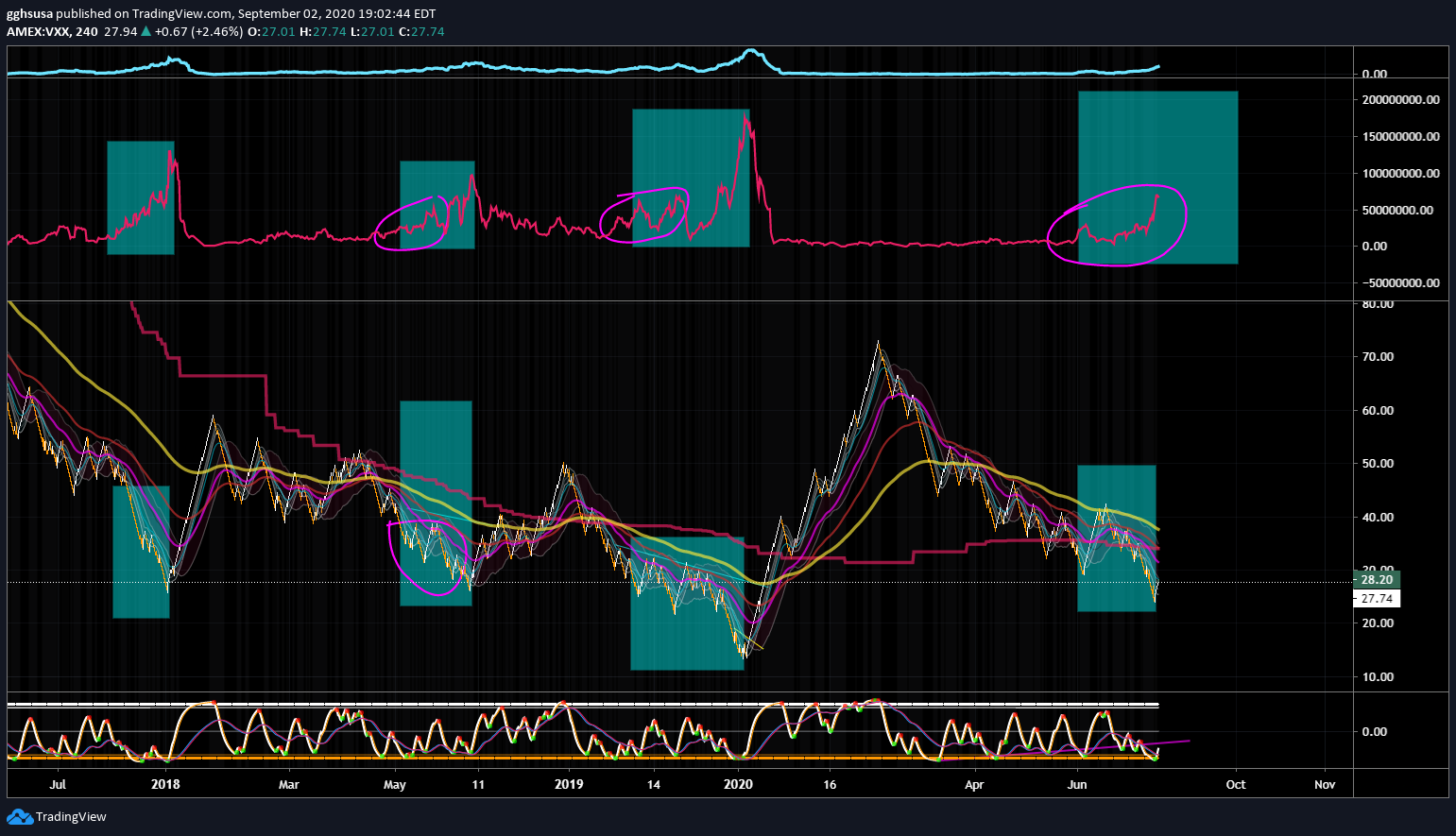Click the -50000000.00 axis label
This screenshot has width=1456, height=836.
[x=1400, y=282]
